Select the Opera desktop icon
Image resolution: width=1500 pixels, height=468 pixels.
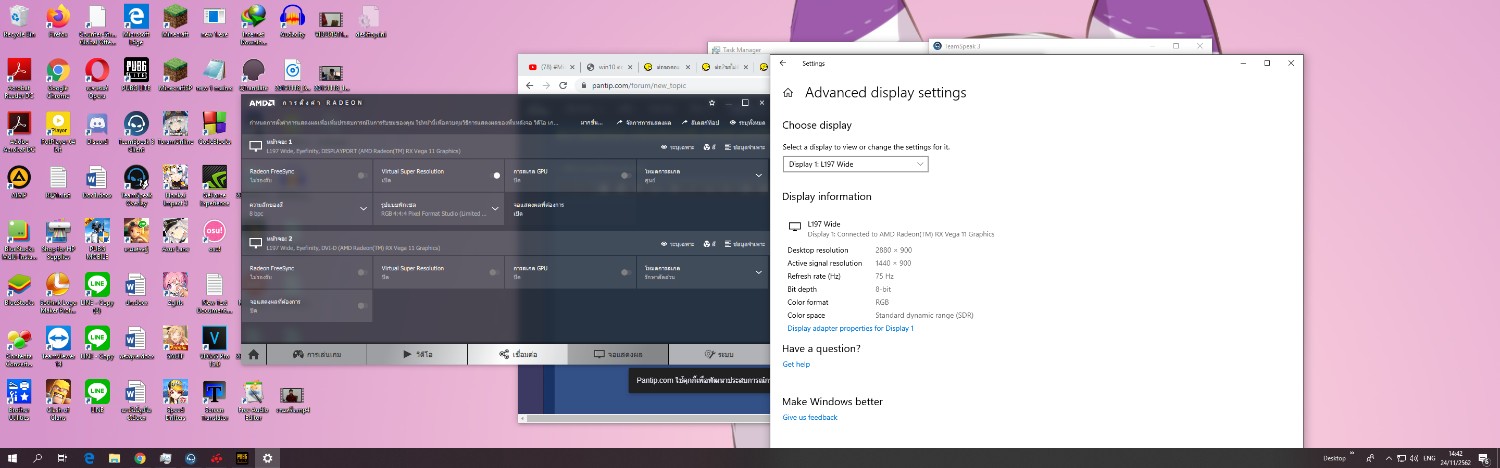[97, 77]
